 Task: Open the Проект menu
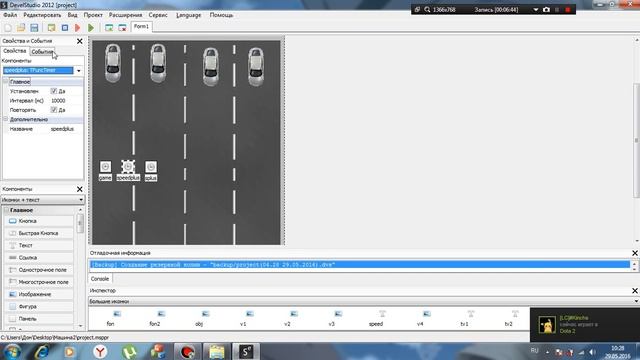click(x=93, y=15)
